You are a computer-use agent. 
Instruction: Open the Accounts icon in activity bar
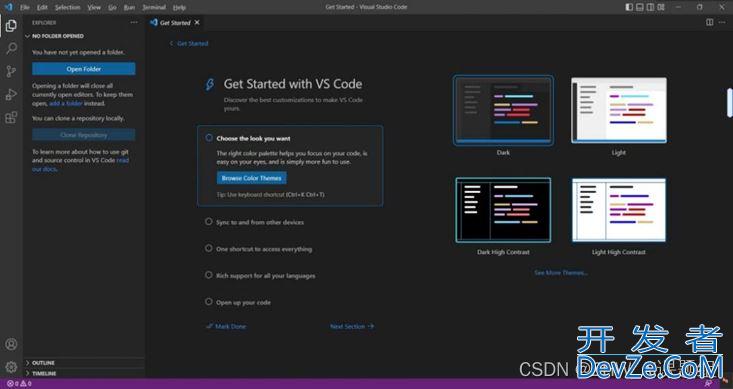(x=11, y=344)
